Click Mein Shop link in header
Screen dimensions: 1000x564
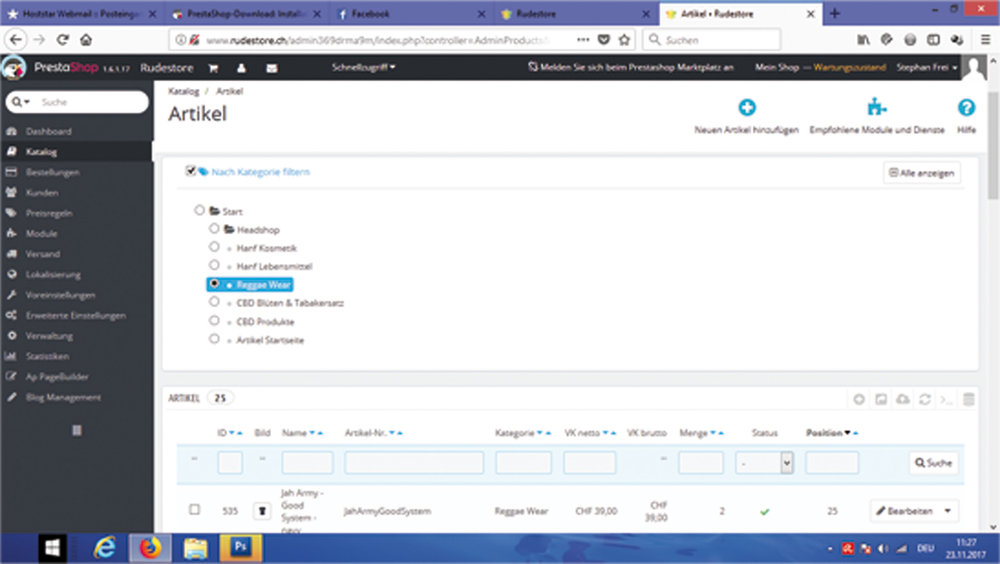click(x=777, y=67)
